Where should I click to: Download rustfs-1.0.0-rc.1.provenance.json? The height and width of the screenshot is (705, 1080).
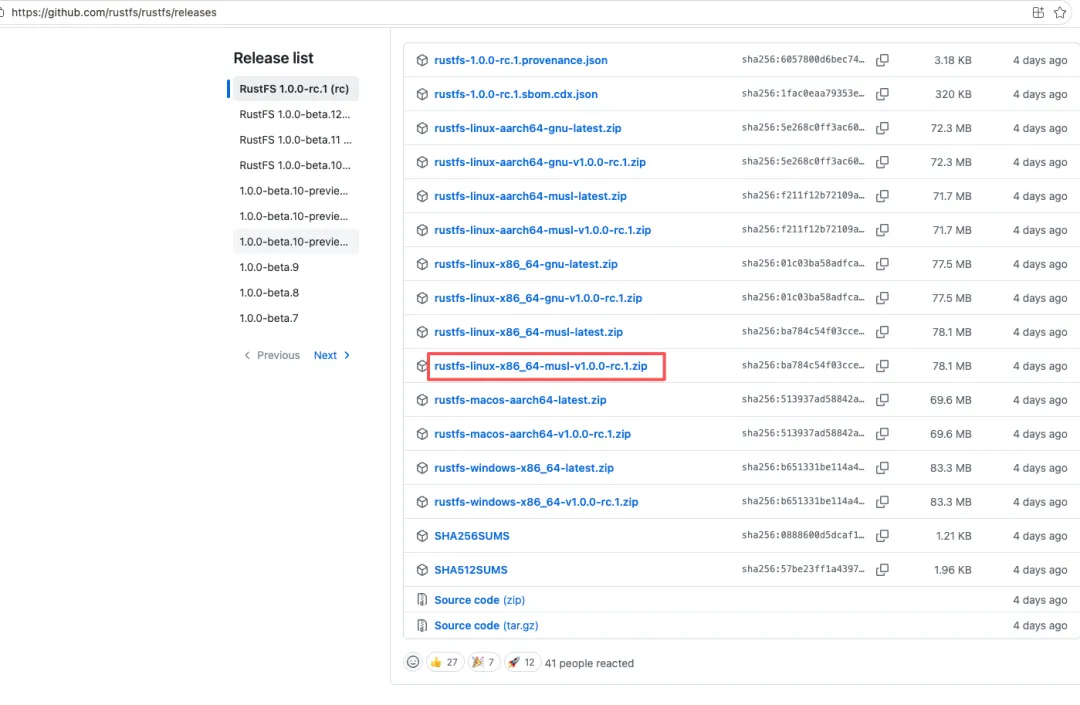click(521, 60)
